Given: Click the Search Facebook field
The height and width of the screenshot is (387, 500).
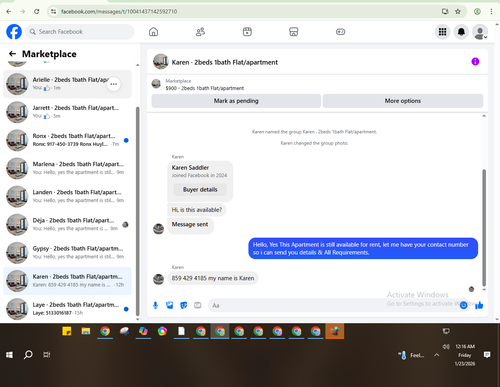Looking at the screenshot, I should tap(80, 32).
